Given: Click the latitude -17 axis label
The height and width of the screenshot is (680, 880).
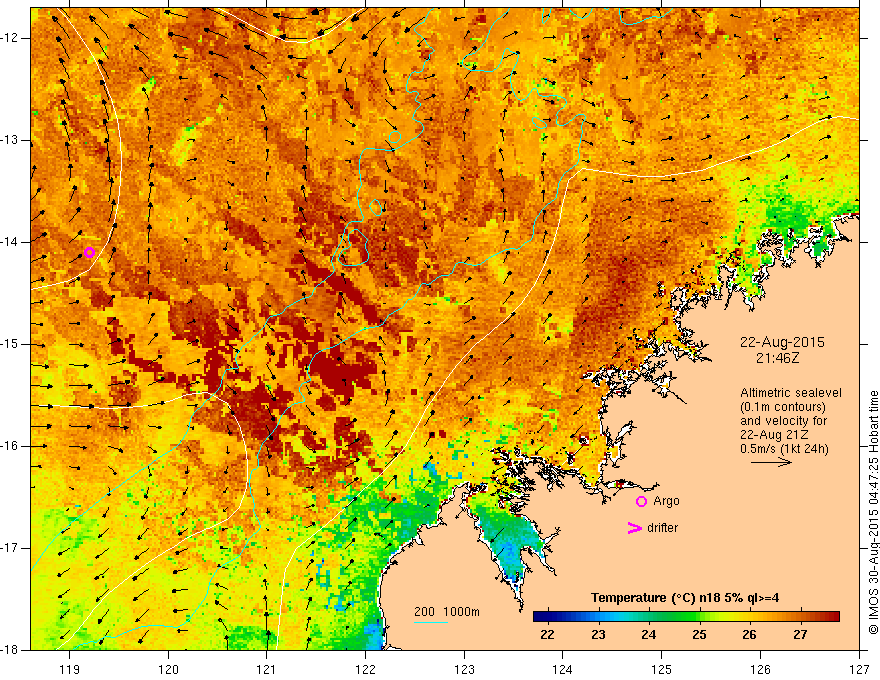Looking at the screenshot, I should pos(11,548).
